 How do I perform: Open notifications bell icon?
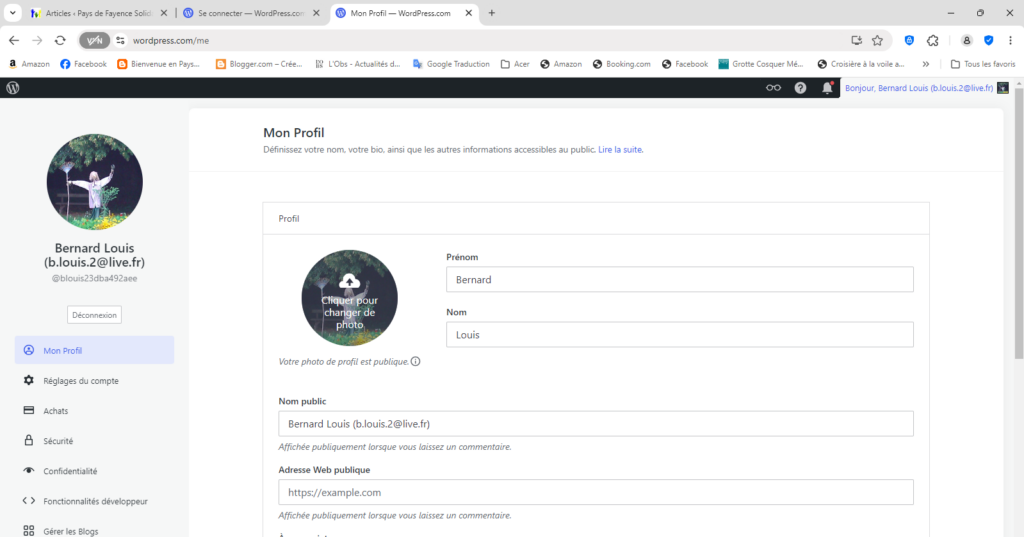coord(827,88)
